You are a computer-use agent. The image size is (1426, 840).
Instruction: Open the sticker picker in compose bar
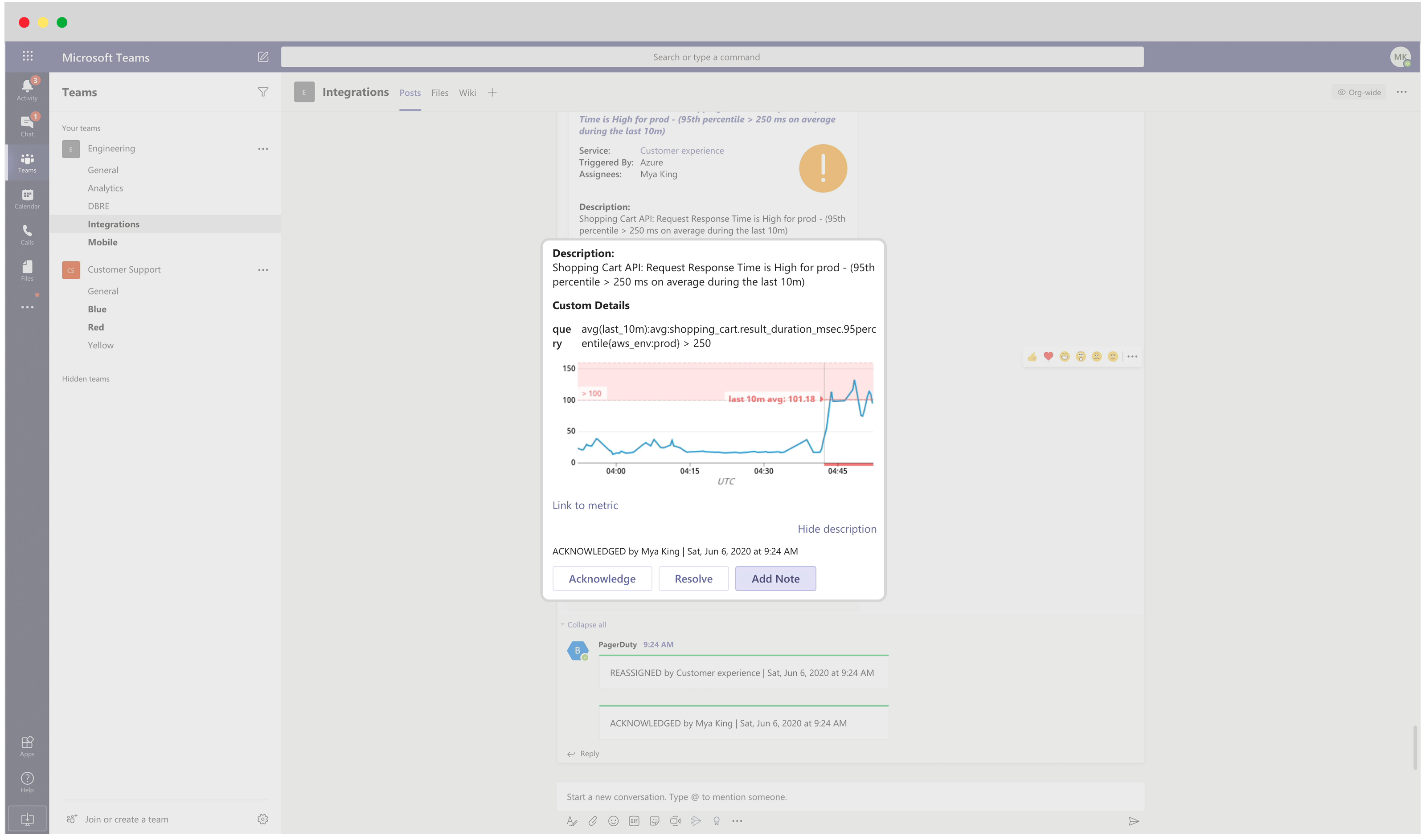(x=655, y=821)
